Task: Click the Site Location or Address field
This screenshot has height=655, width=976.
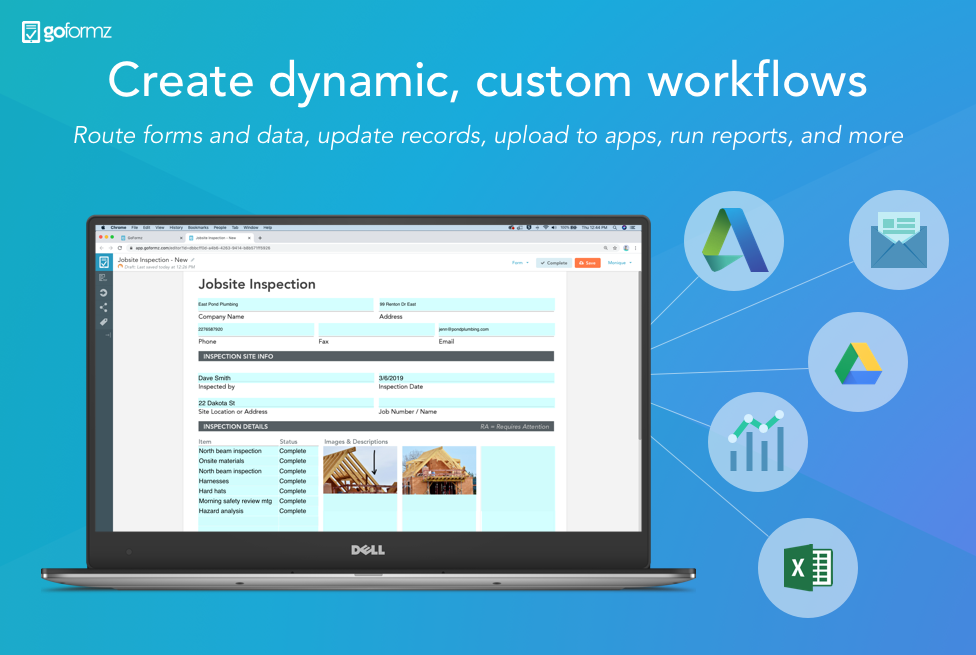Action: pos(285,403)
